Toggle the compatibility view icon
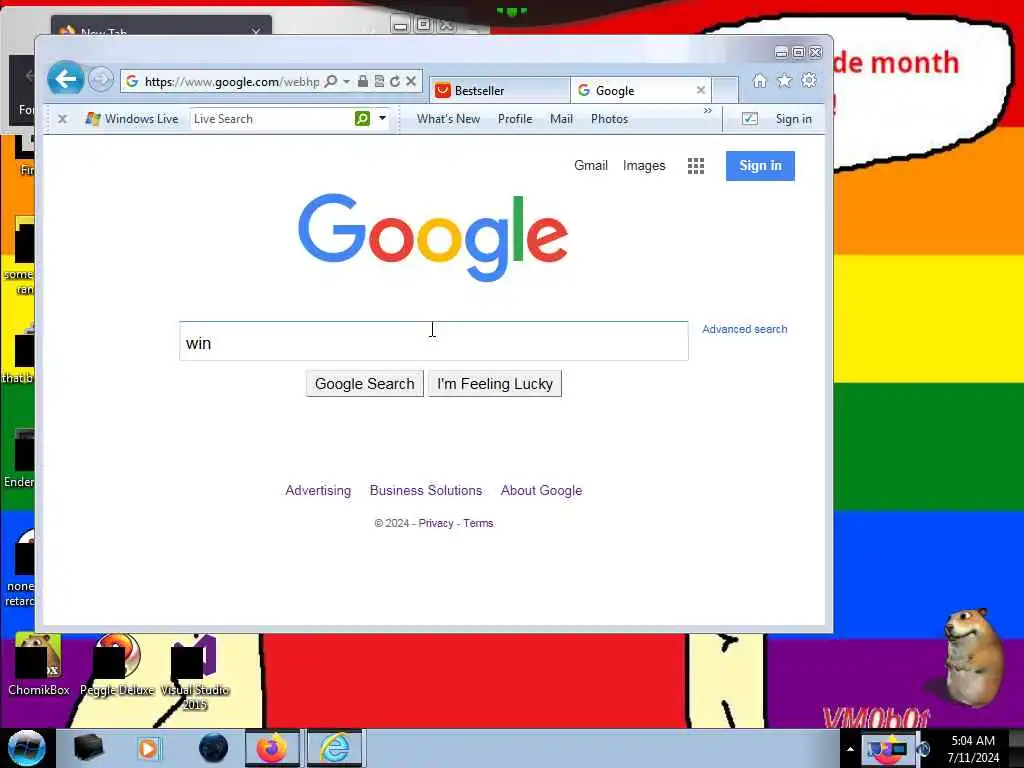 [379, 81]
